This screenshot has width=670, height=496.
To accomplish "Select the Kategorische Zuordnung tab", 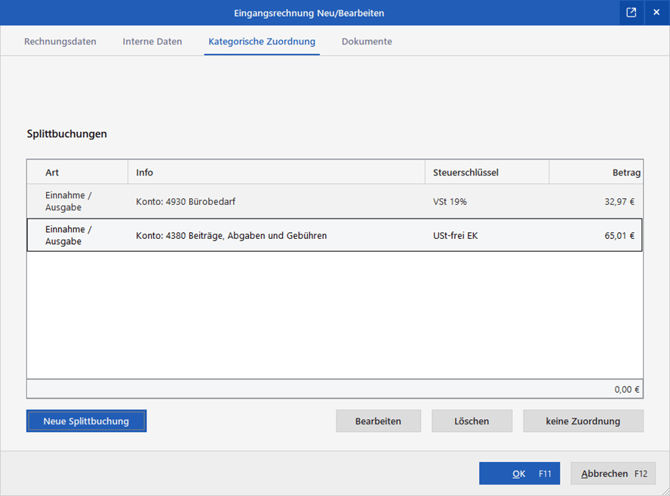I will (261, 42).
